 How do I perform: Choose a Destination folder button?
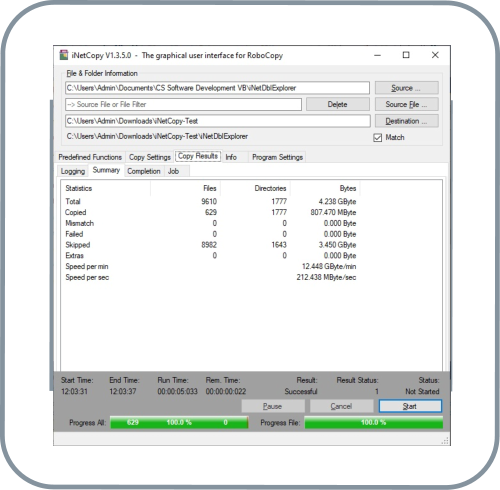tap(406, 121)
